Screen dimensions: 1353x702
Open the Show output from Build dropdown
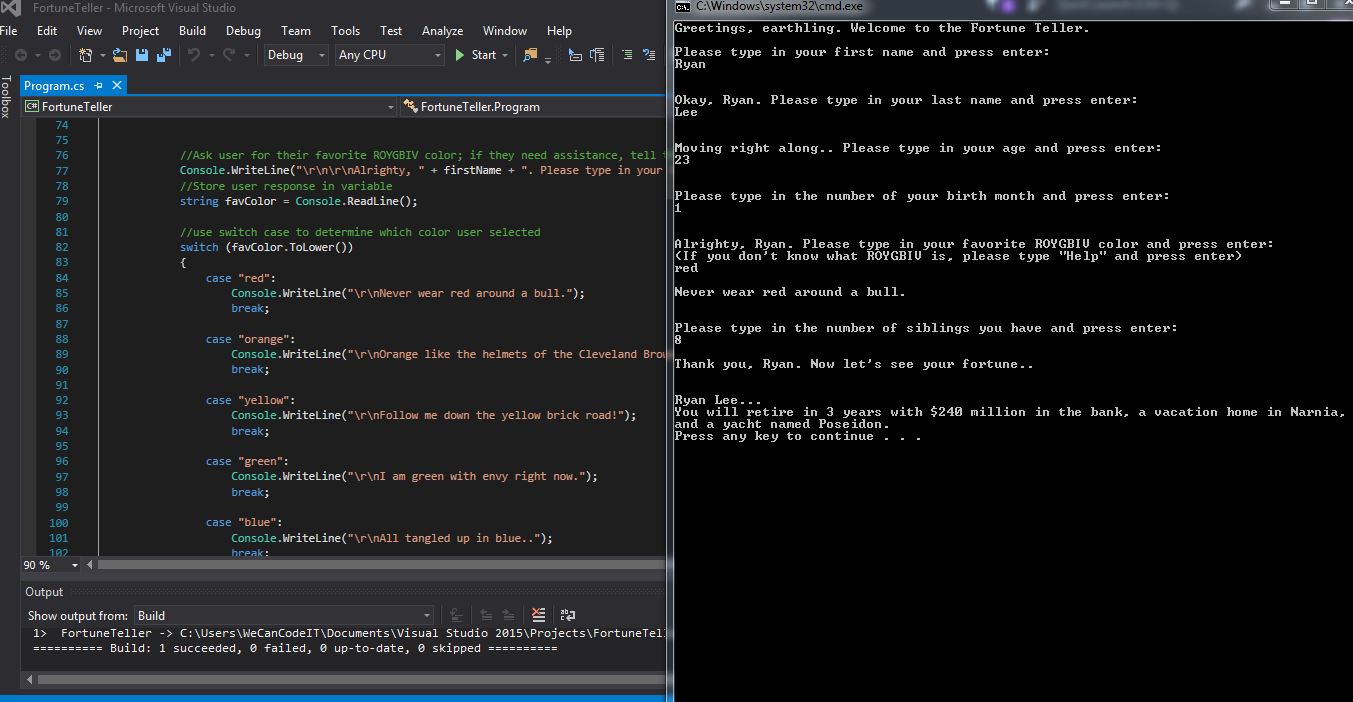(284, 616)
